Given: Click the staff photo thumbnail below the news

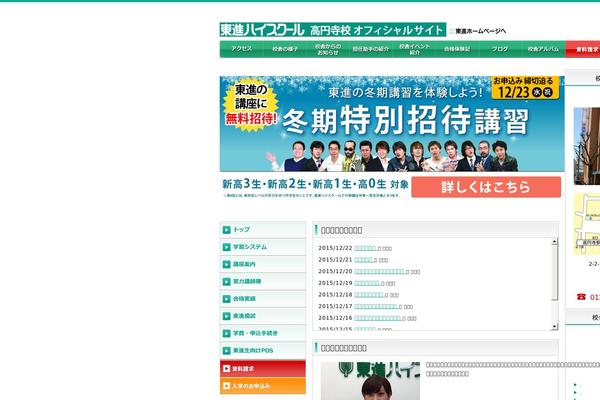Looking at the screenshot, I should 370,381.
